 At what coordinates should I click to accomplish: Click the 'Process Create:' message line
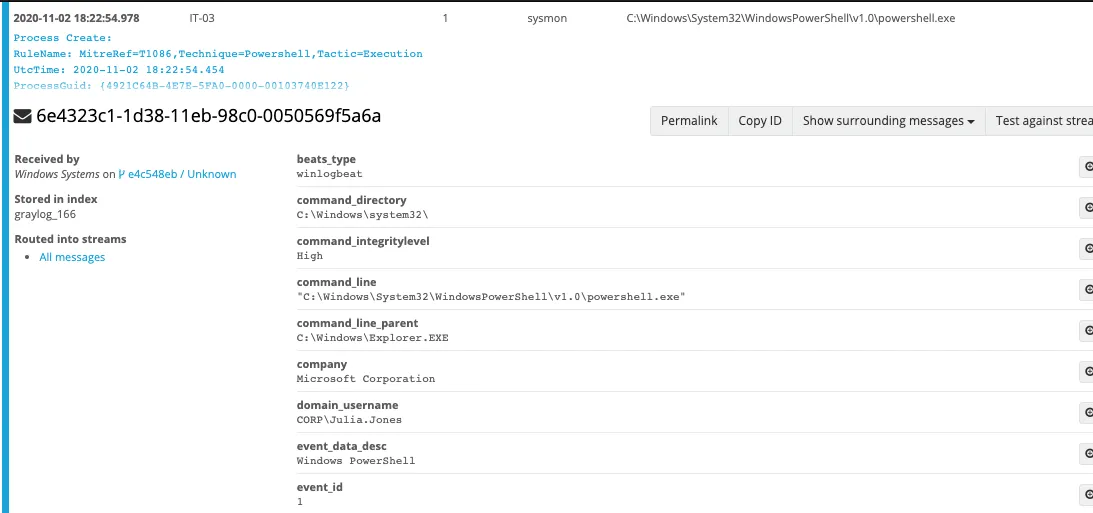pyautogui.click(x=63, y=38)
